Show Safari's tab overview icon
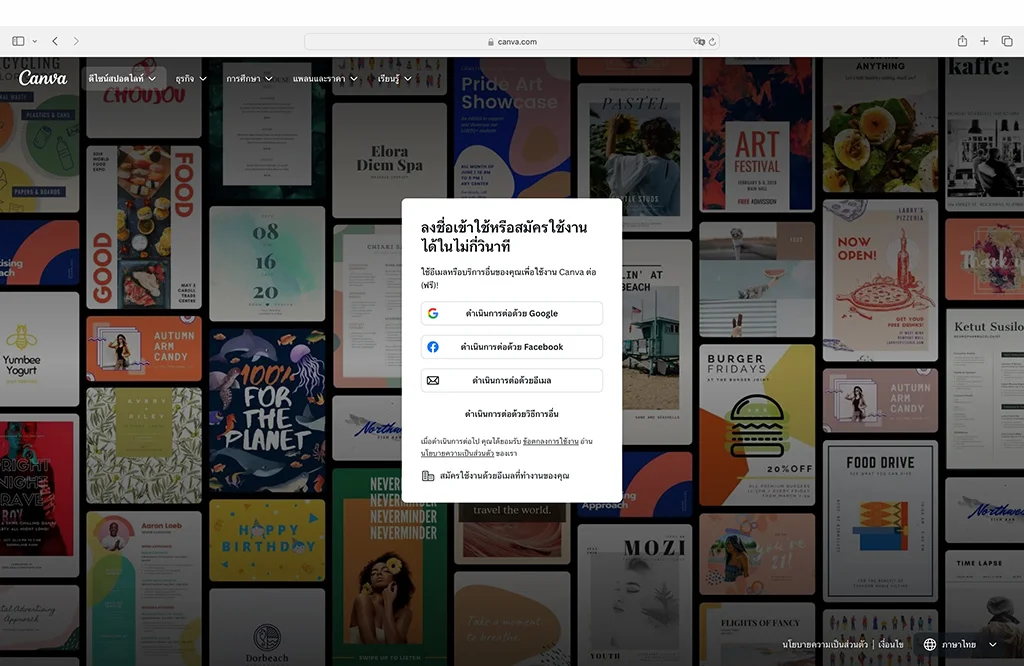Screen dimensions: 1024x666 (x=1007, y=41)
